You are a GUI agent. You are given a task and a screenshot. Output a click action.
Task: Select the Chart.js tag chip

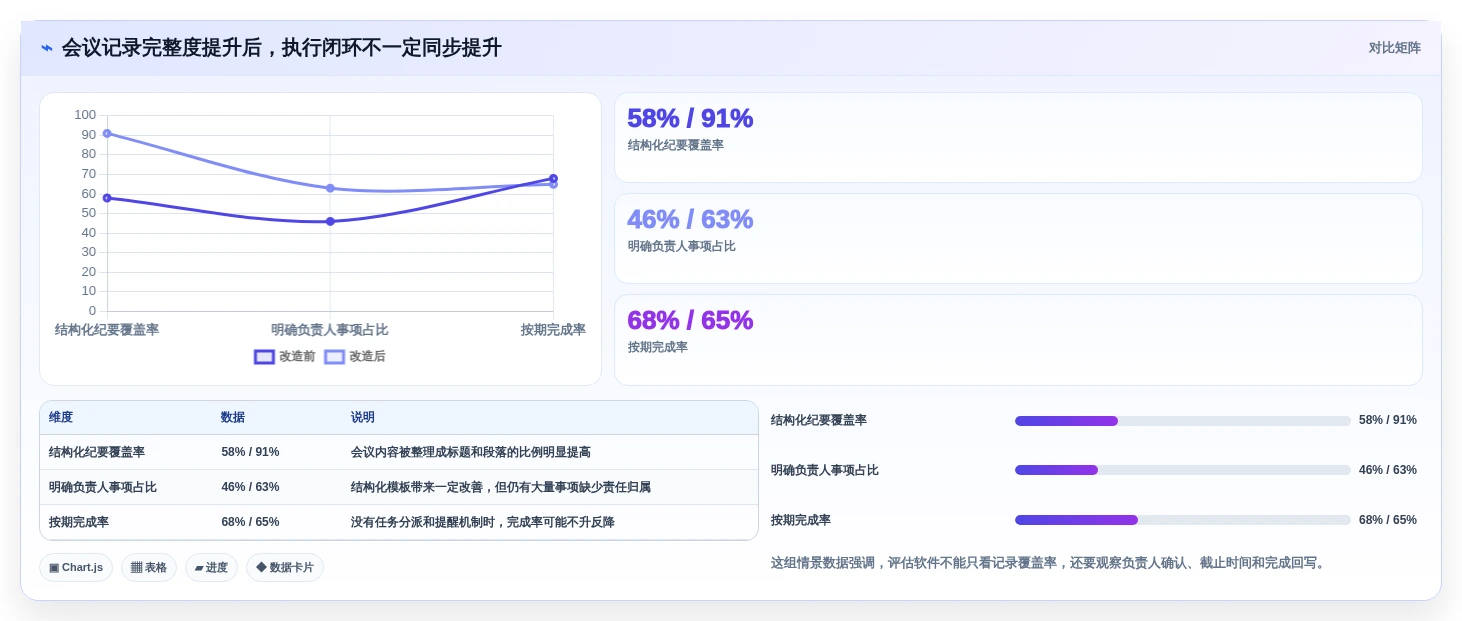(x=76, y=568)
